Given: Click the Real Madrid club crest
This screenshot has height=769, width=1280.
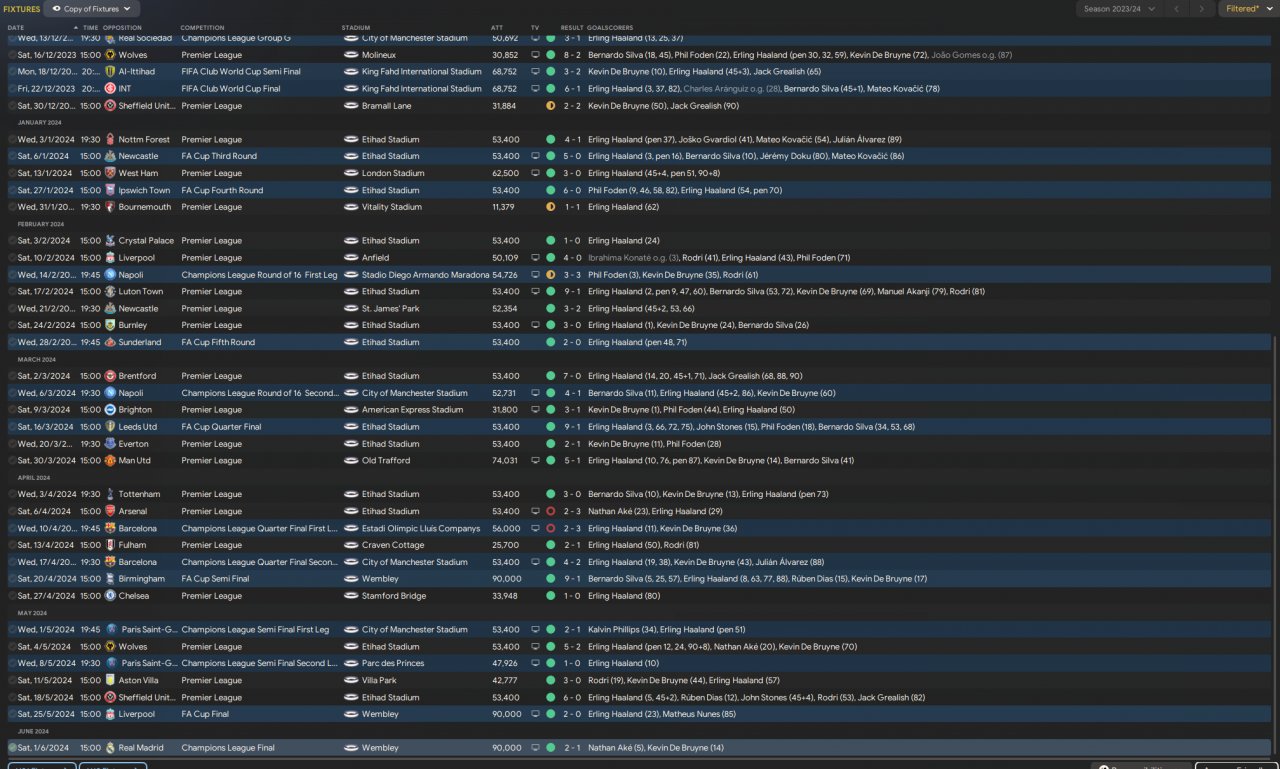Looking at the screenshot, I should click(110, 748).
